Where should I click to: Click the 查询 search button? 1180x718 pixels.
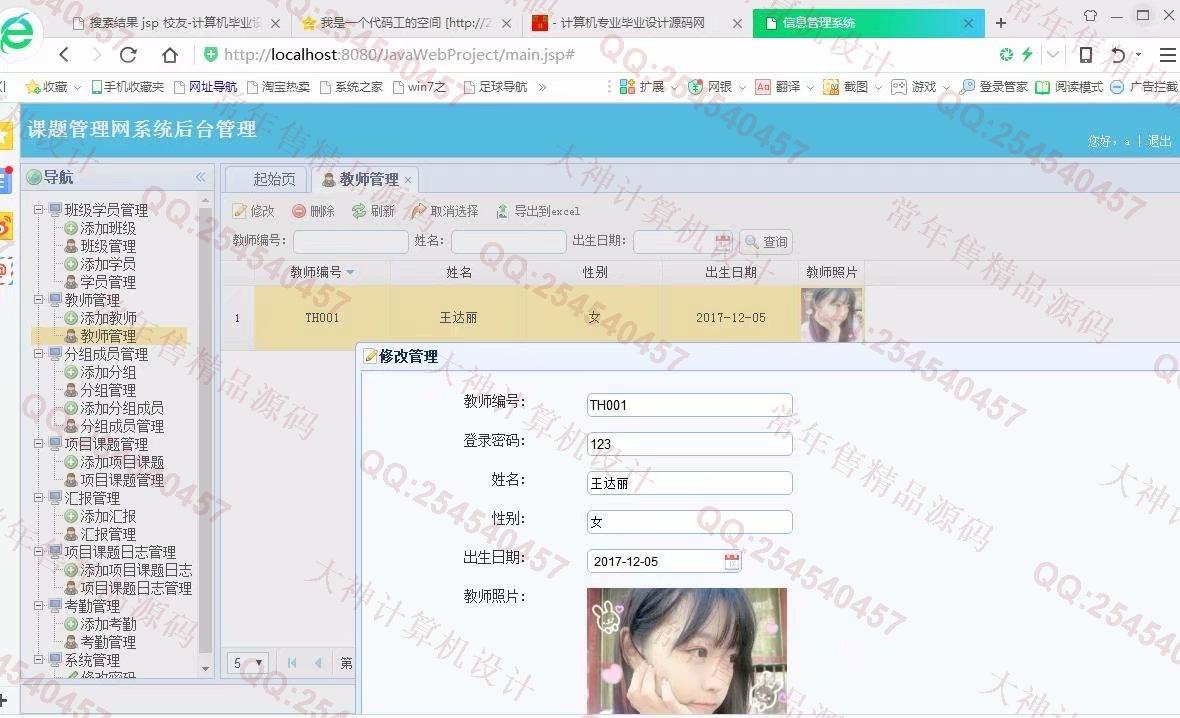(x=766, y=242)
